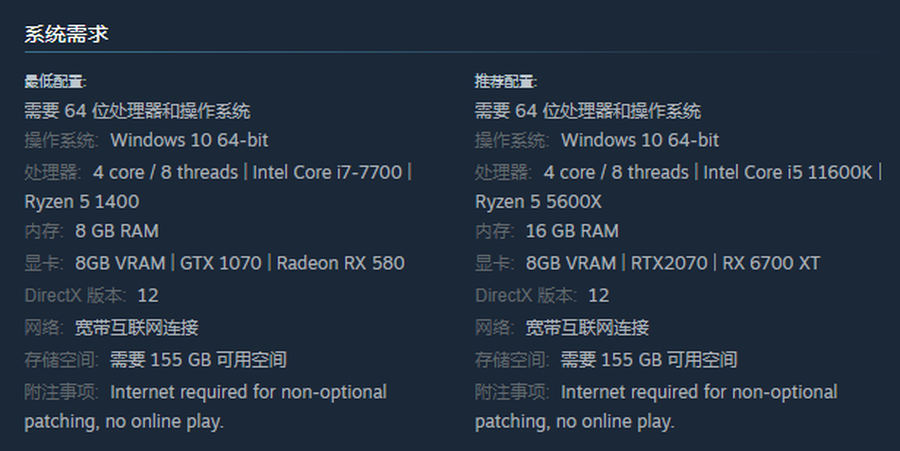This screenshot has width=900, height=451.
Task: Click the 存储空间 label under 最低配置
Action: coord(61,359)
